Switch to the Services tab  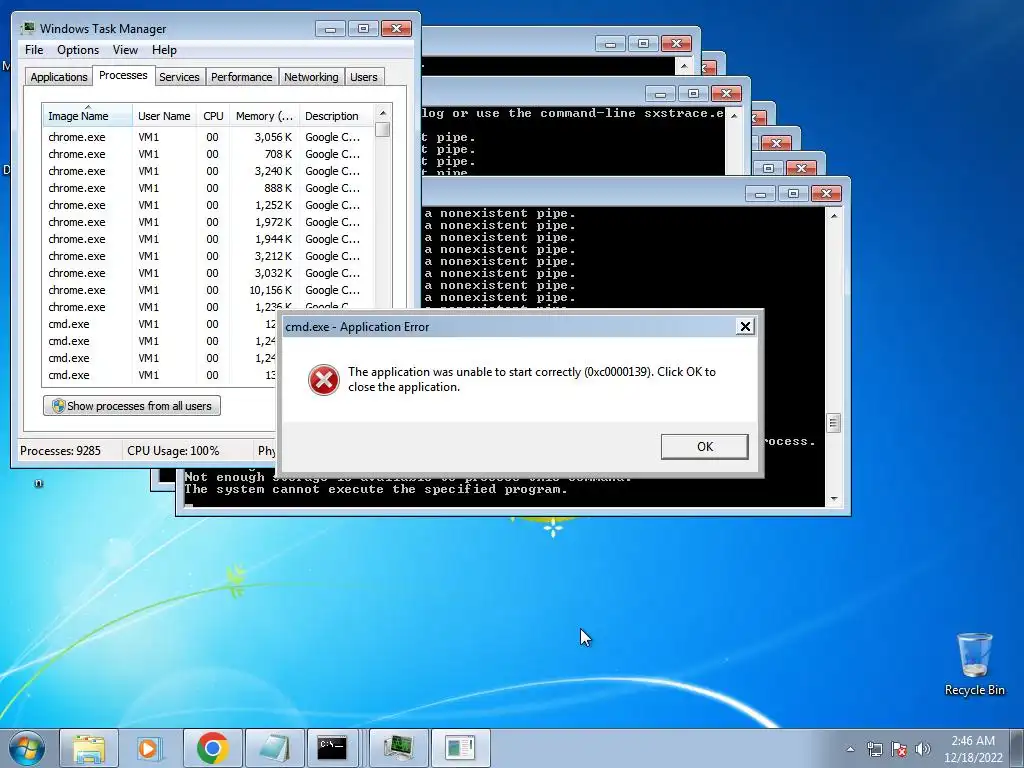(x=179, y=77)
